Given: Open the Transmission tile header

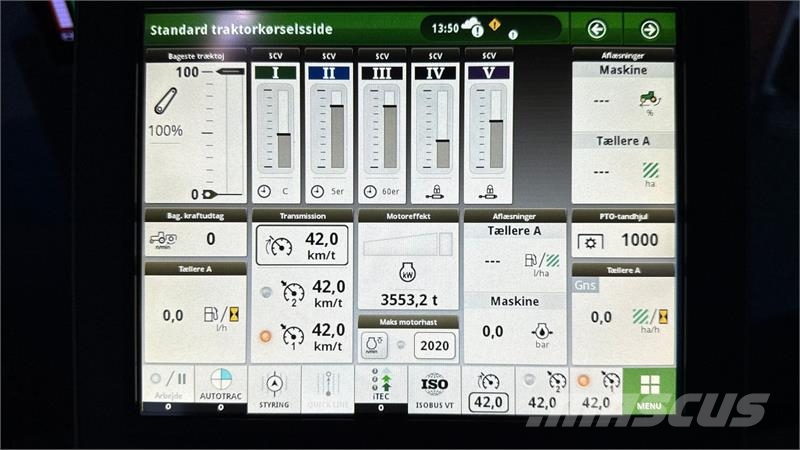Looking at the screenshot, I should pos(302,216).
